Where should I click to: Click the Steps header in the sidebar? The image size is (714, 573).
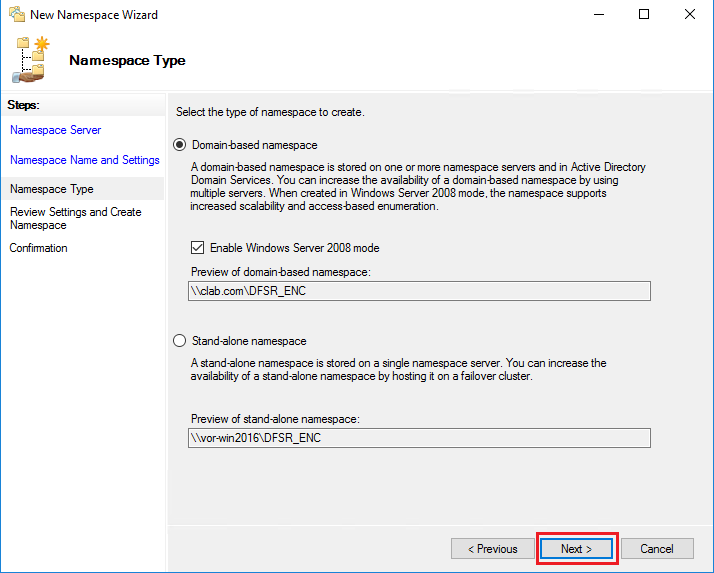23,105
